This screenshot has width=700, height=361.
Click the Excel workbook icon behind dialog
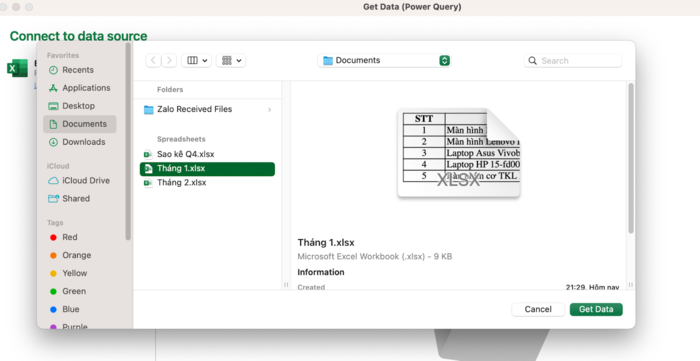click(17, 68)
